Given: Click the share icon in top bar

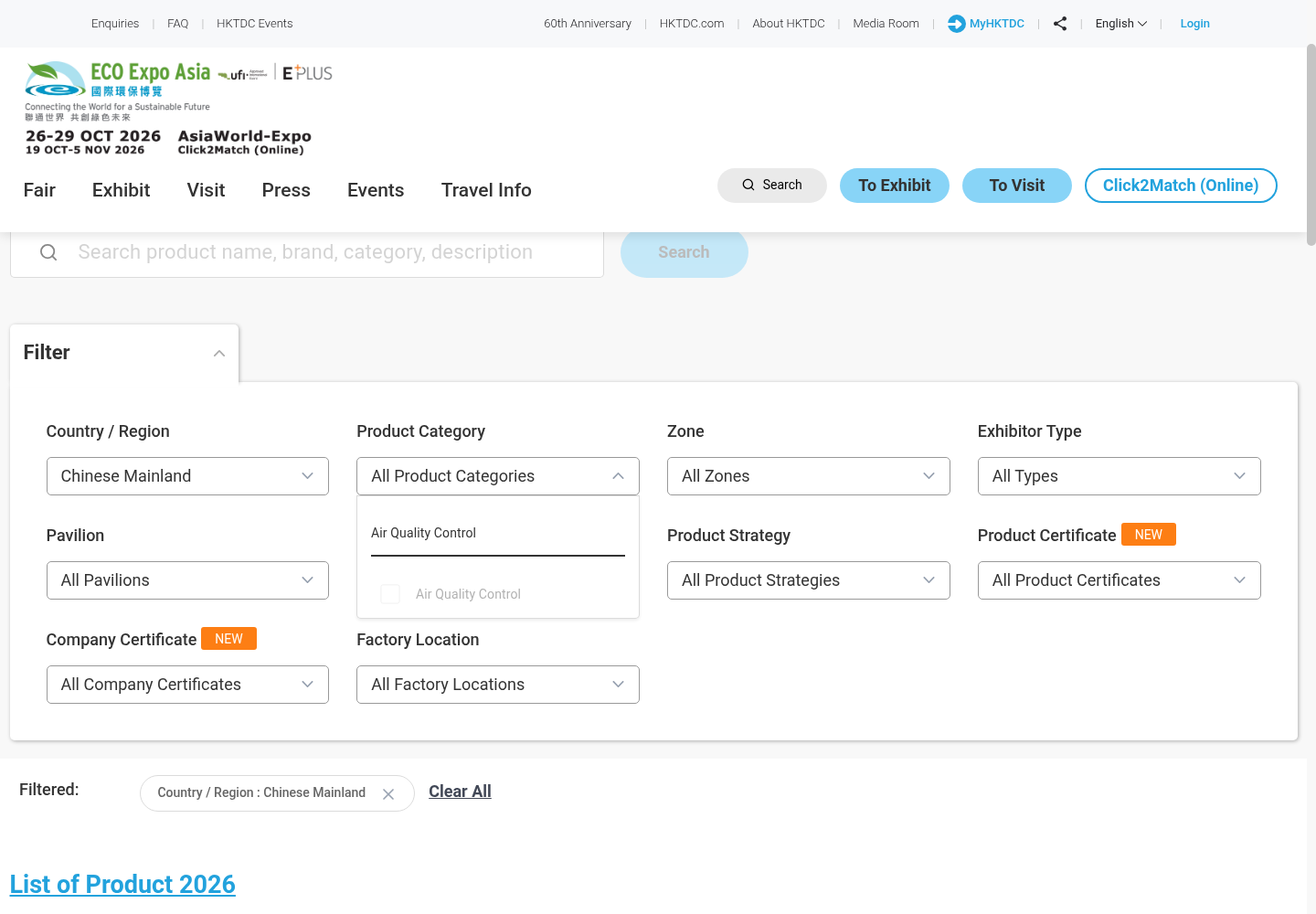Looking at the screenshot, I should tap(1060, 24).
